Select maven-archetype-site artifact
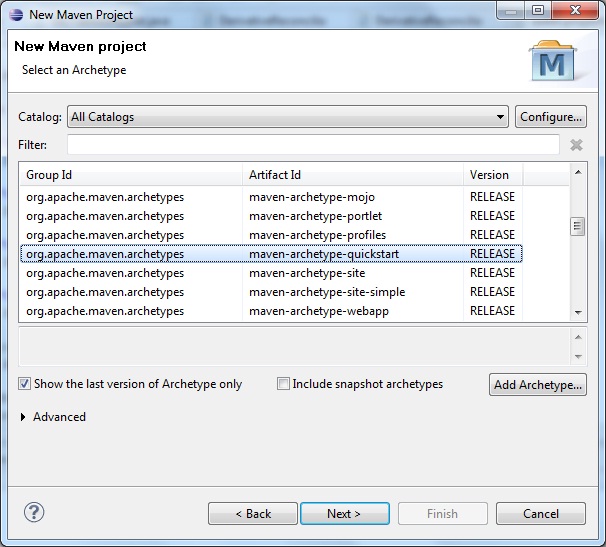 307,273
